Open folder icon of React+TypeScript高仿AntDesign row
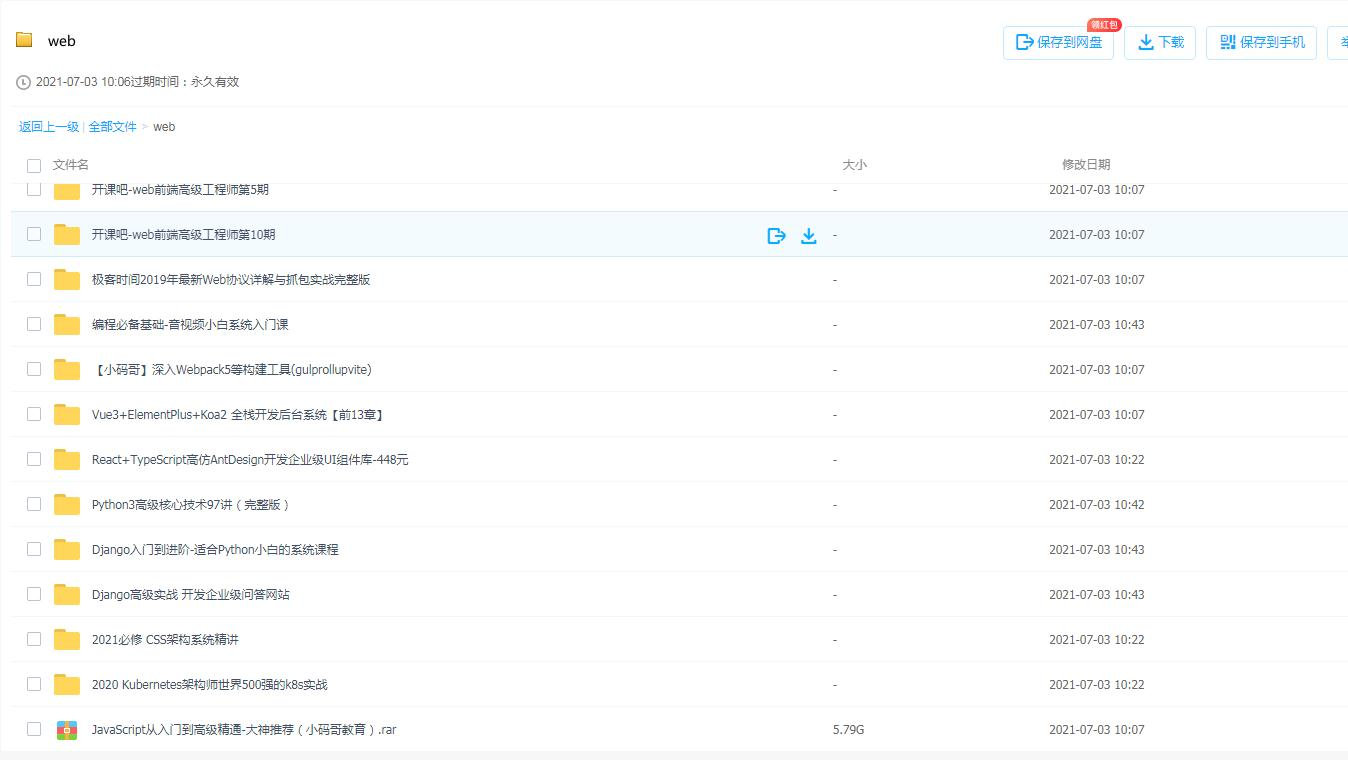 67,459
